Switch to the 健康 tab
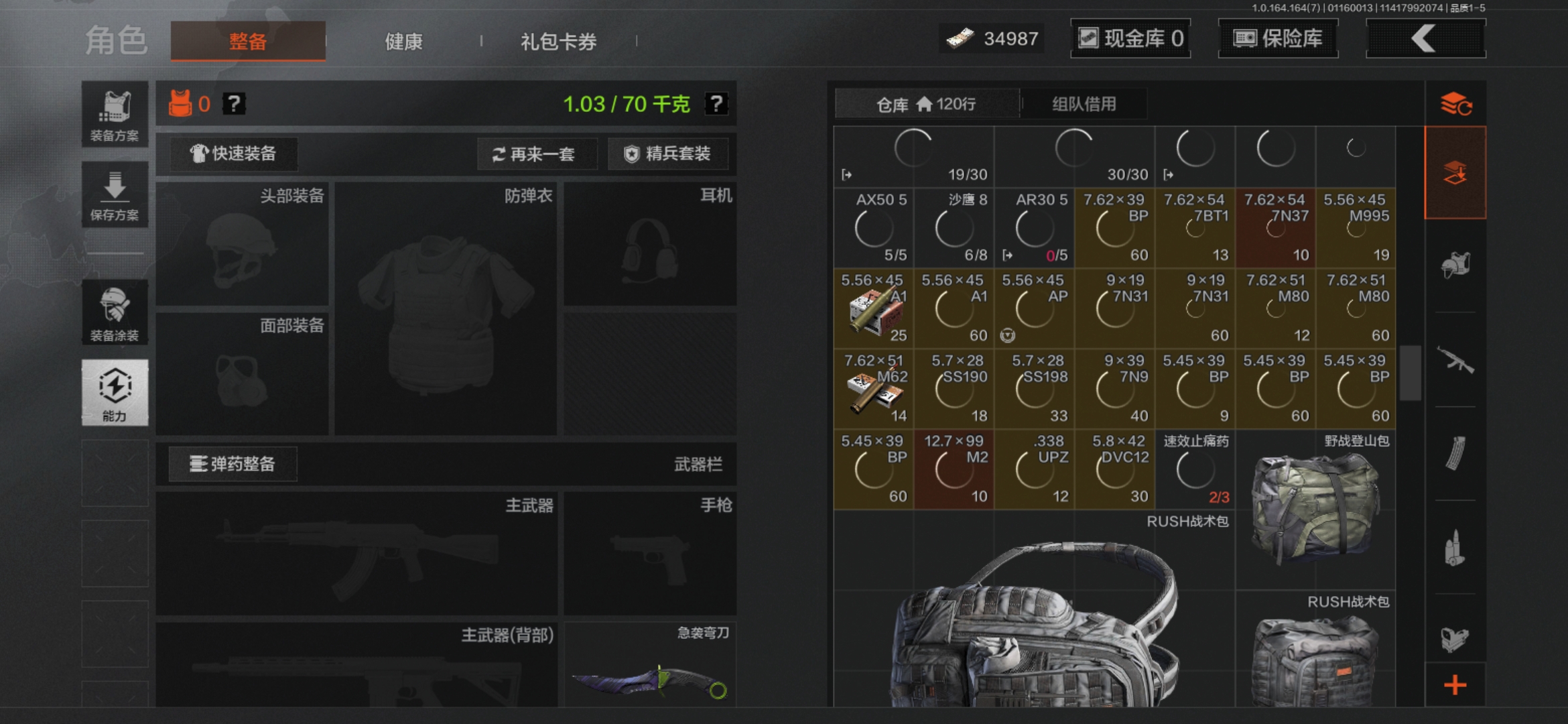The image size is (1568, 724). [403, 42]
